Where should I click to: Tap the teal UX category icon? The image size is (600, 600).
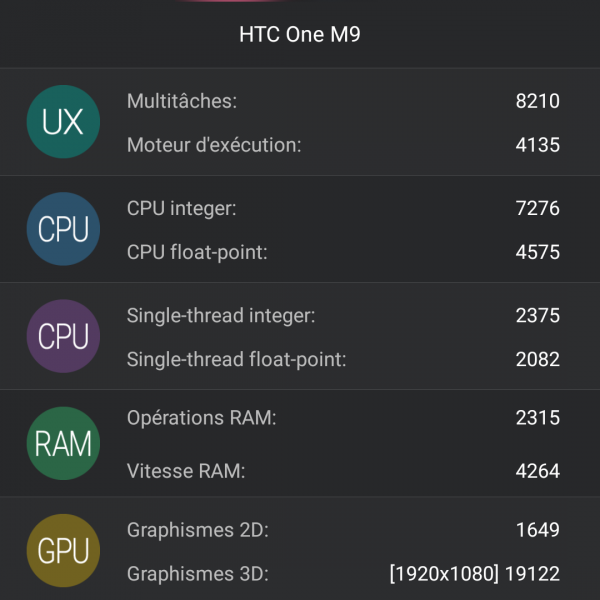point(63,122)
